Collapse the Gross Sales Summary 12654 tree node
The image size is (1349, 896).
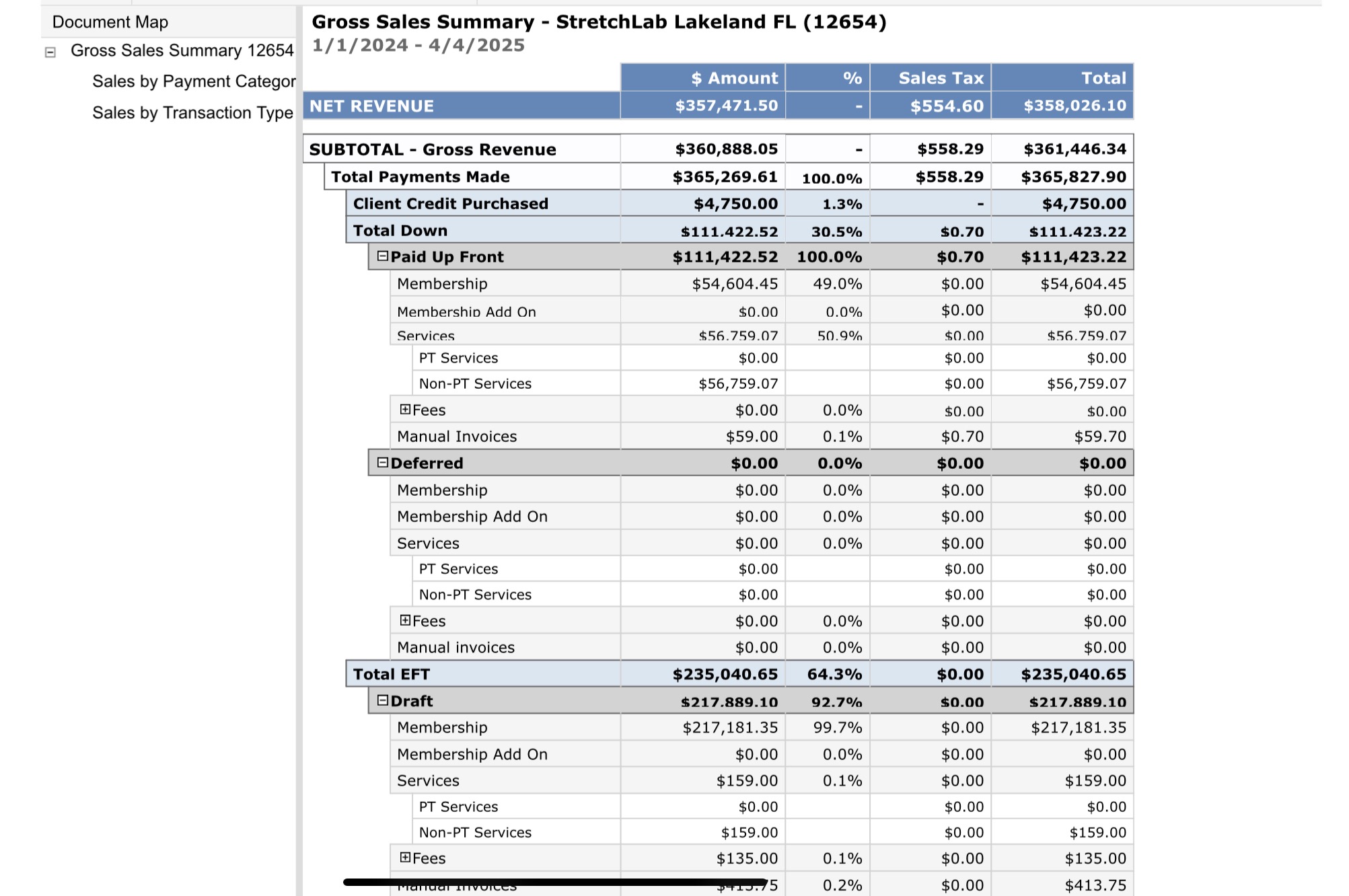[x=50, y=52]
